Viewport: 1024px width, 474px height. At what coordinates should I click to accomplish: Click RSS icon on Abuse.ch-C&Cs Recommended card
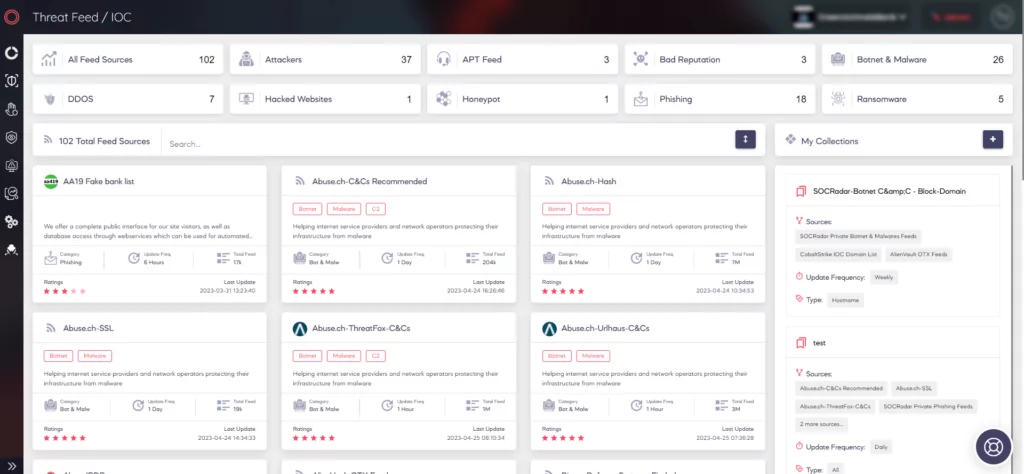point(300,181)
